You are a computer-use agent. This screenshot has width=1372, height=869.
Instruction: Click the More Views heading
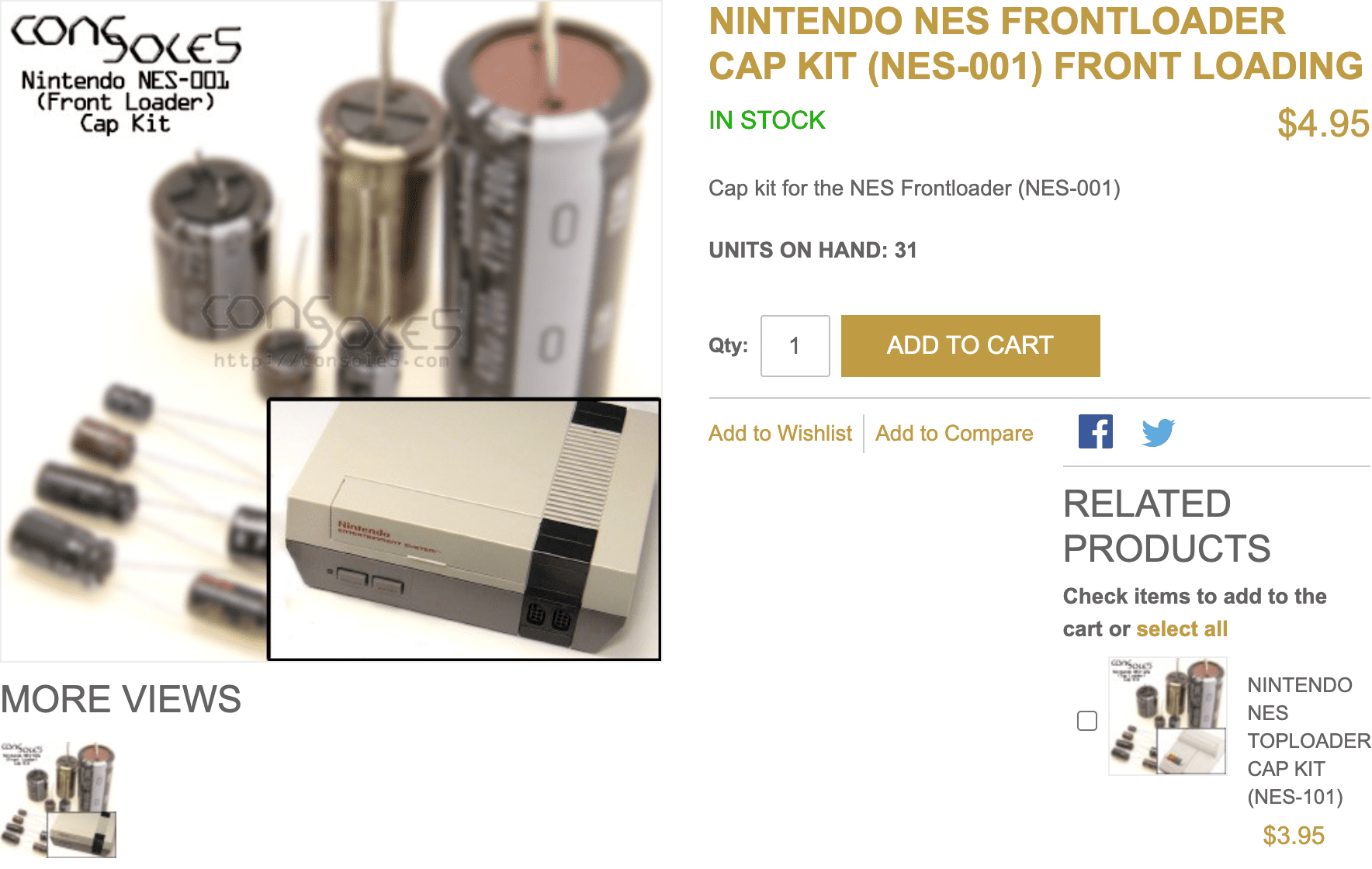[121, 699]
